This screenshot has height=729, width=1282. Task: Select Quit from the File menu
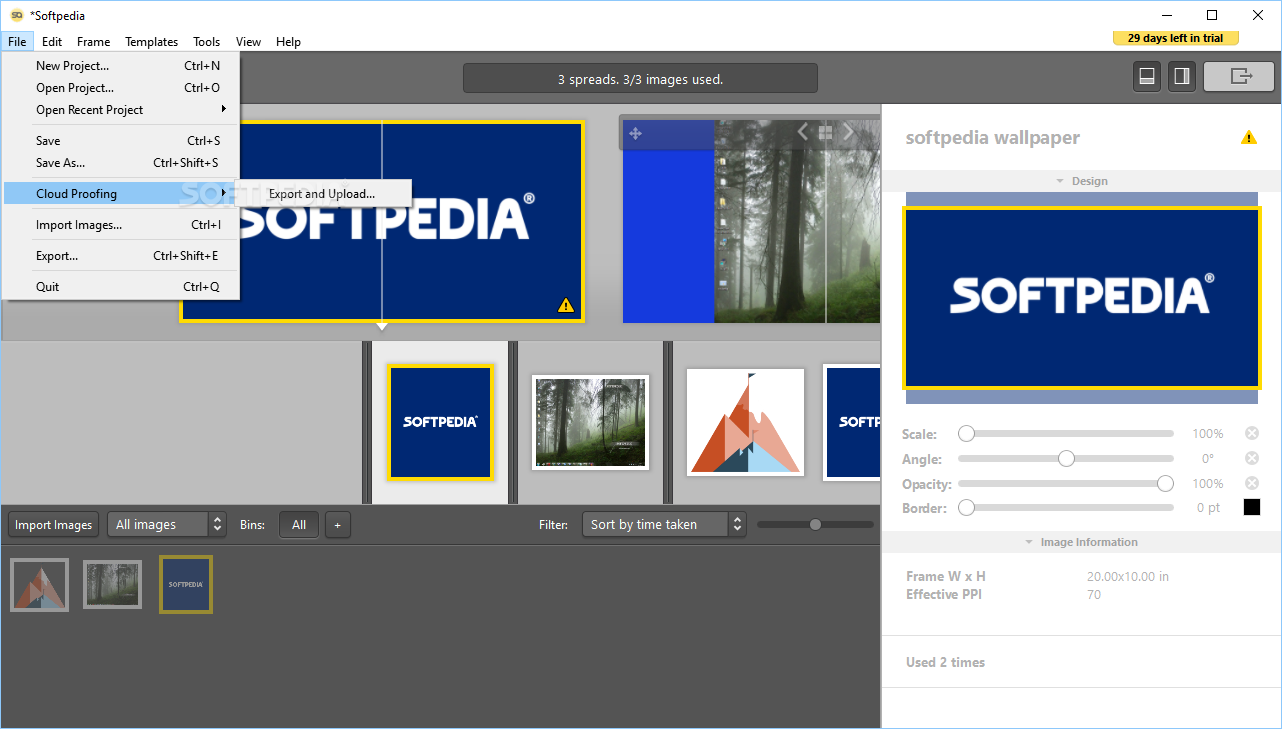(x=121, y=287)
